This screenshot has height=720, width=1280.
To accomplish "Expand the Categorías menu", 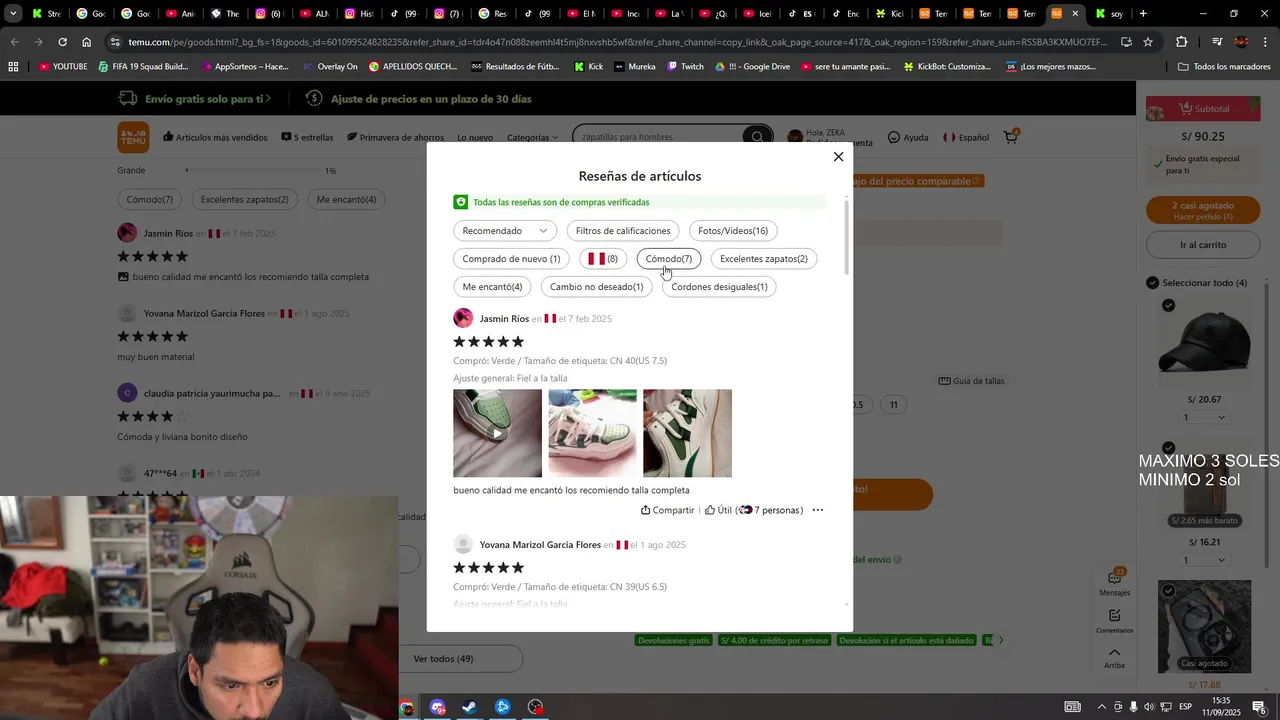I will click(x=532, y=137).
